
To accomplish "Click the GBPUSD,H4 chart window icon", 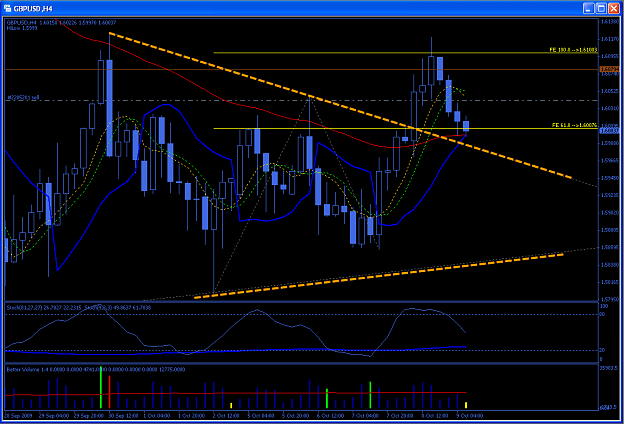I will [6, 8].
